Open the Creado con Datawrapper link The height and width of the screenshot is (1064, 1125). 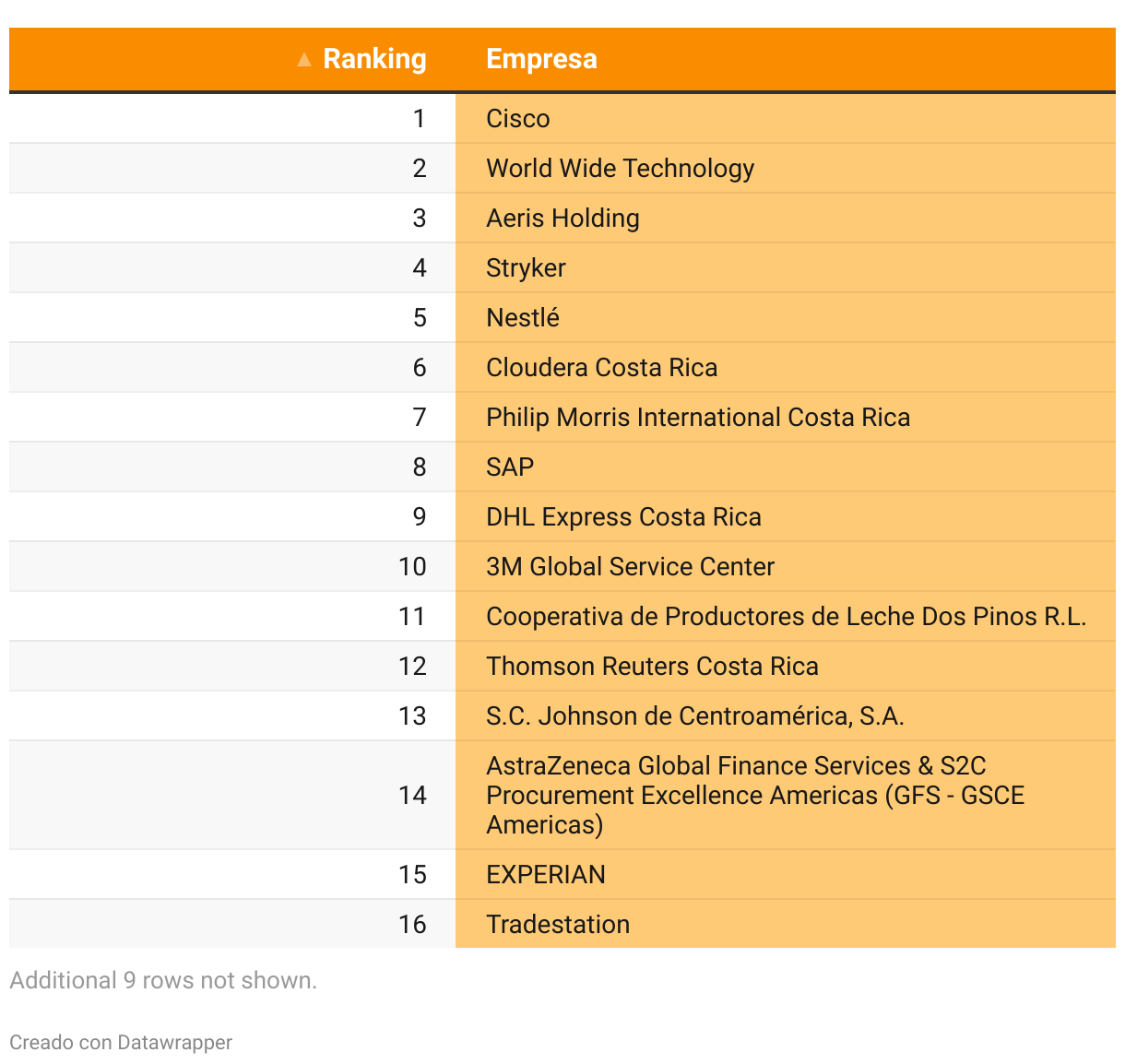[x=121, y=1042]
